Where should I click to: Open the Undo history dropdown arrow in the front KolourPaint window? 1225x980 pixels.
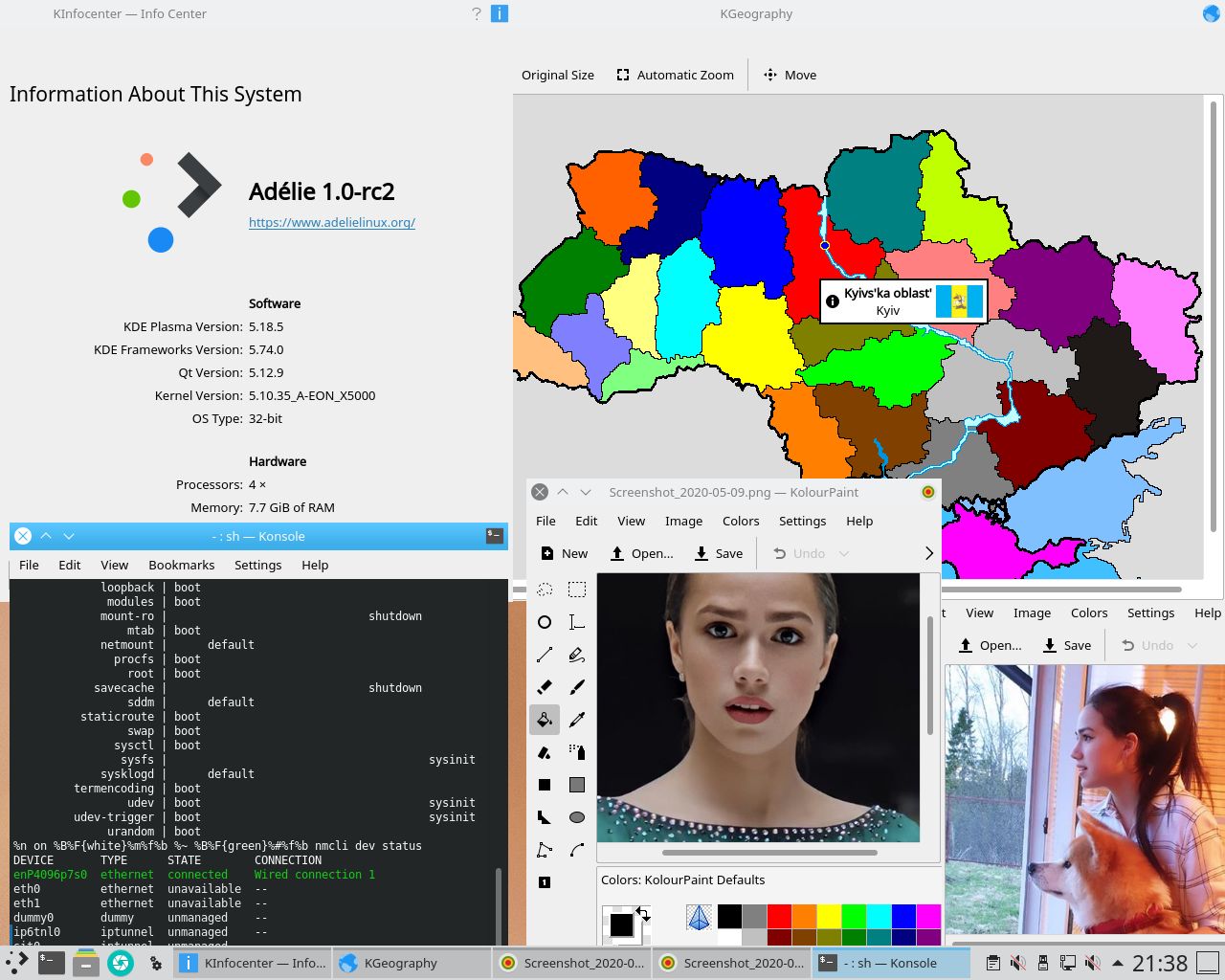pyautogui.click(x=843, y=553)
